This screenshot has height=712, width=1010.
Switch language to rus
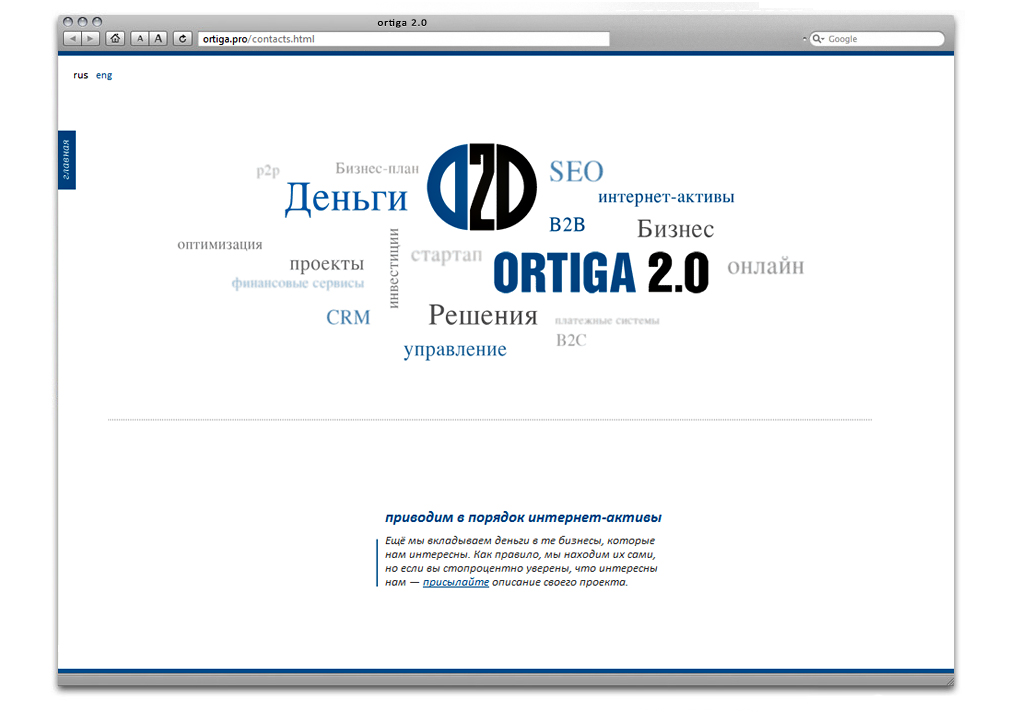80,74
